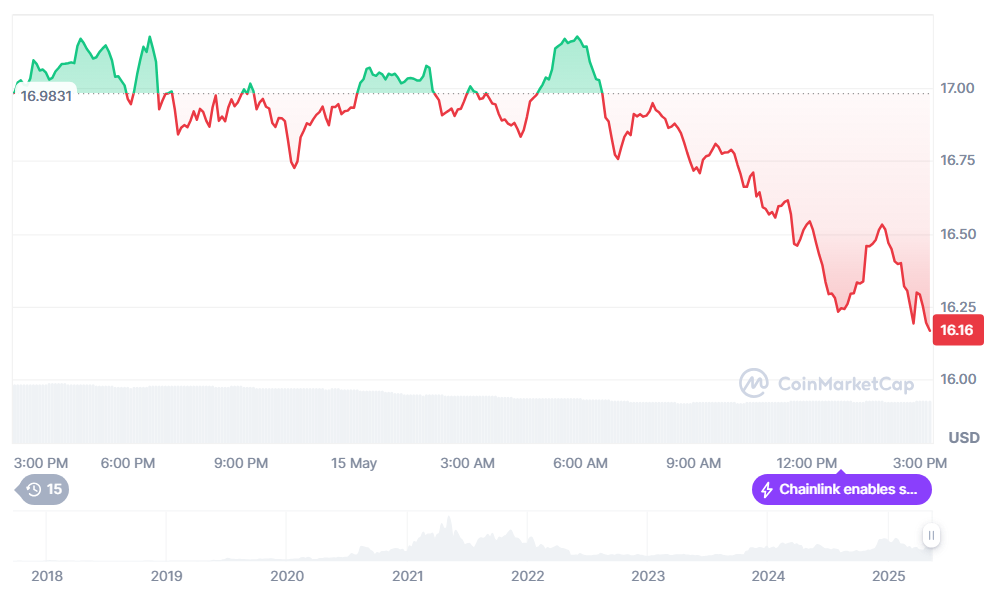Click the 16.9831 opening price label
This screenshot has height=603, width=987.
pos(46,97)
